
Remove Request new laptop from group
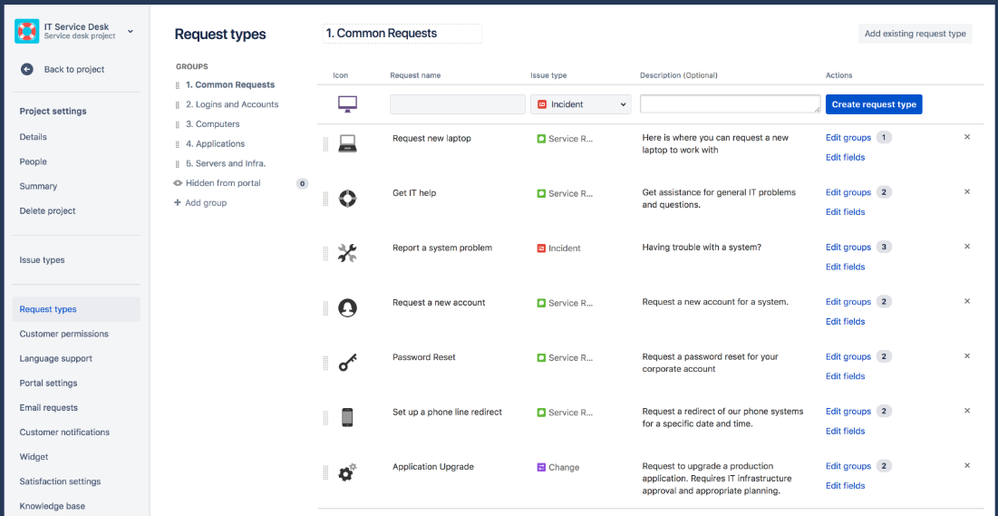point(967,137)
